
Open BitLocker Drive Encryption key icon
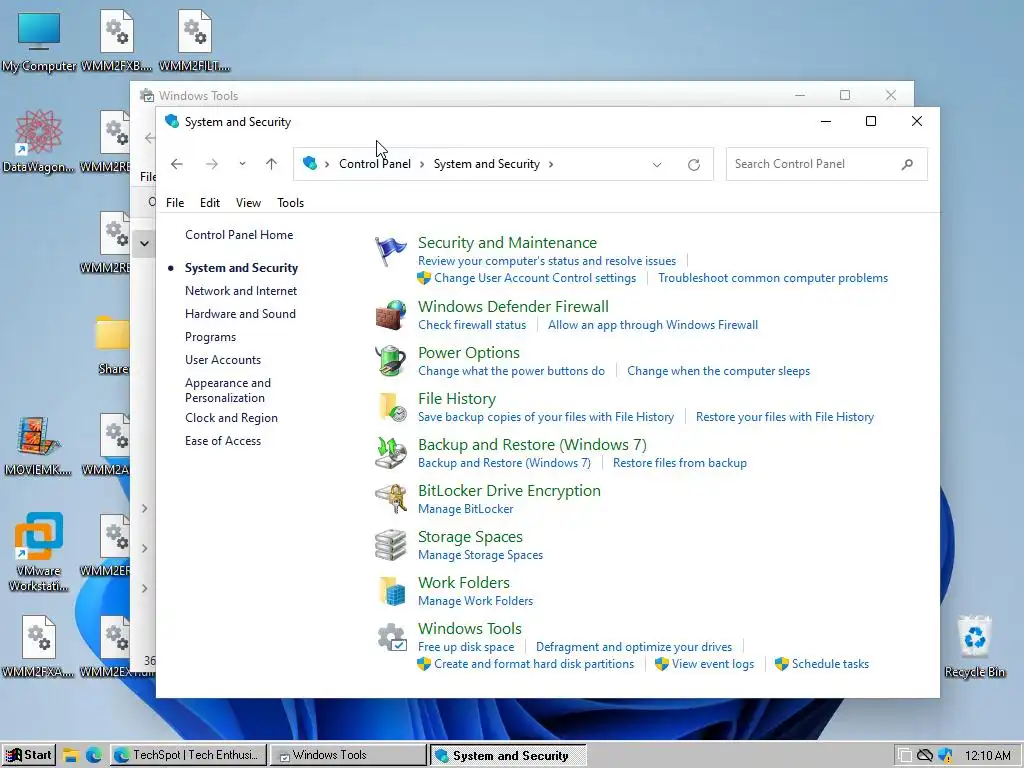point(391,499)
